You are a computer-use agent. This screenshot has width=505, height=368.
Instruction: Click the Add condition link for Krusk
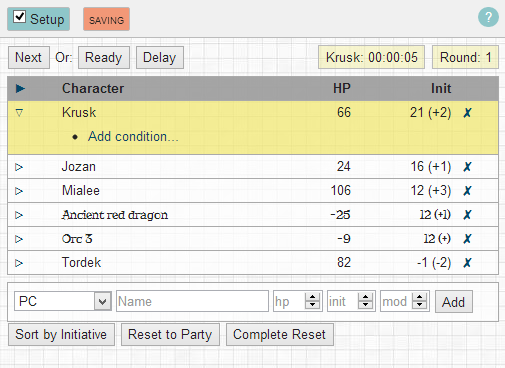(133, 137)
